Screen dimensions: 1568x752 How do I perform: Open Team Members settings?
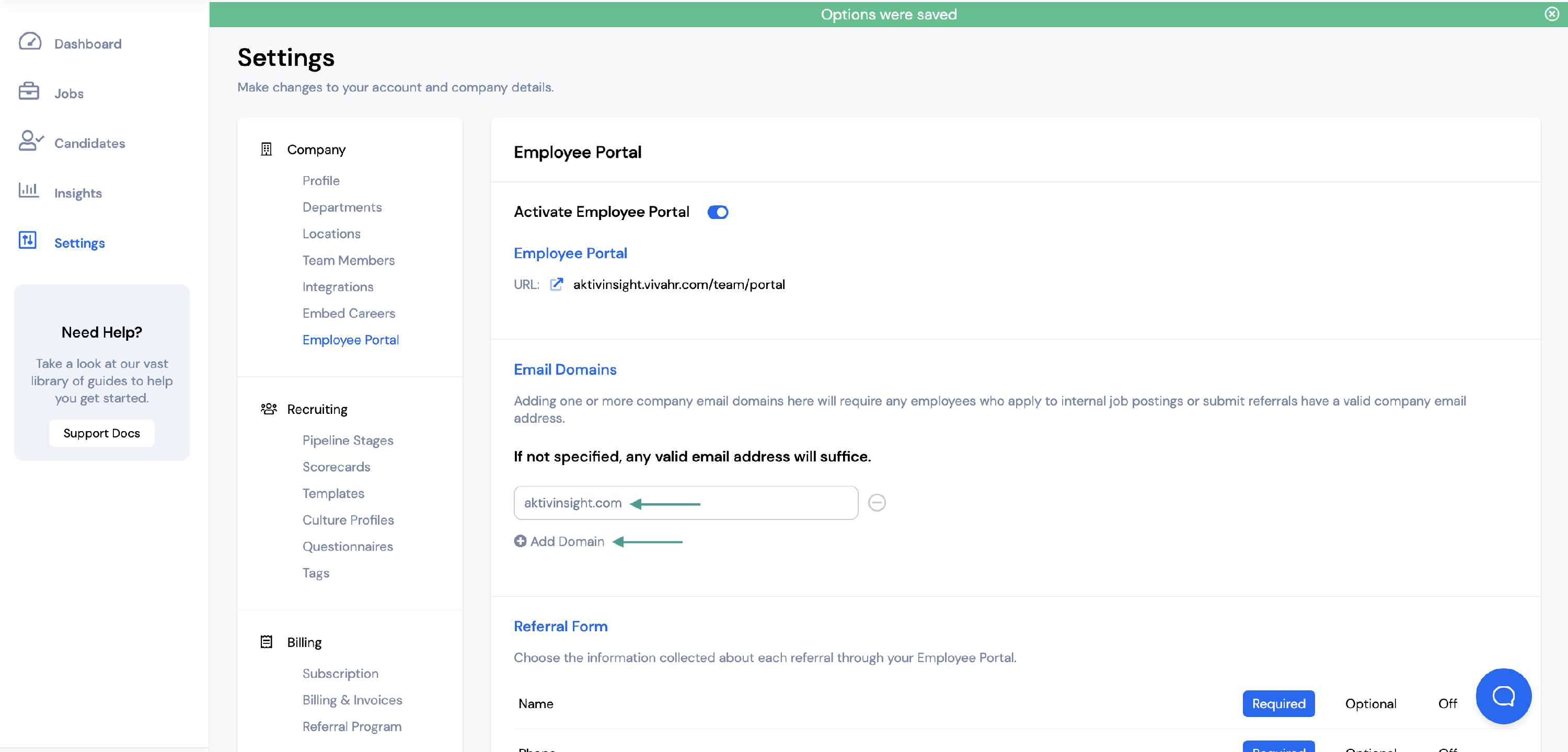point(348,260)
